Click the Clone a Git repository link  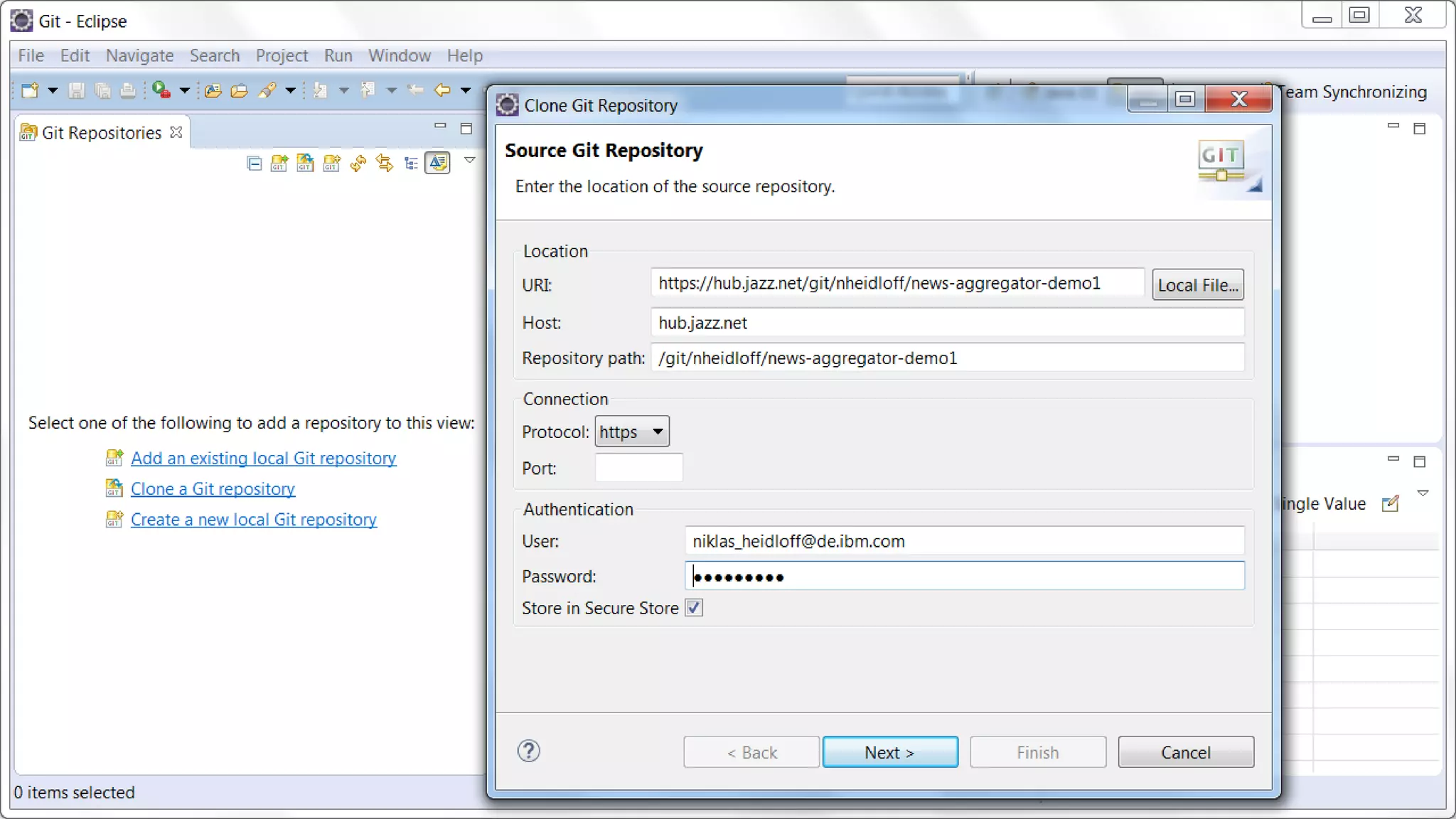[x=213, y=489]
